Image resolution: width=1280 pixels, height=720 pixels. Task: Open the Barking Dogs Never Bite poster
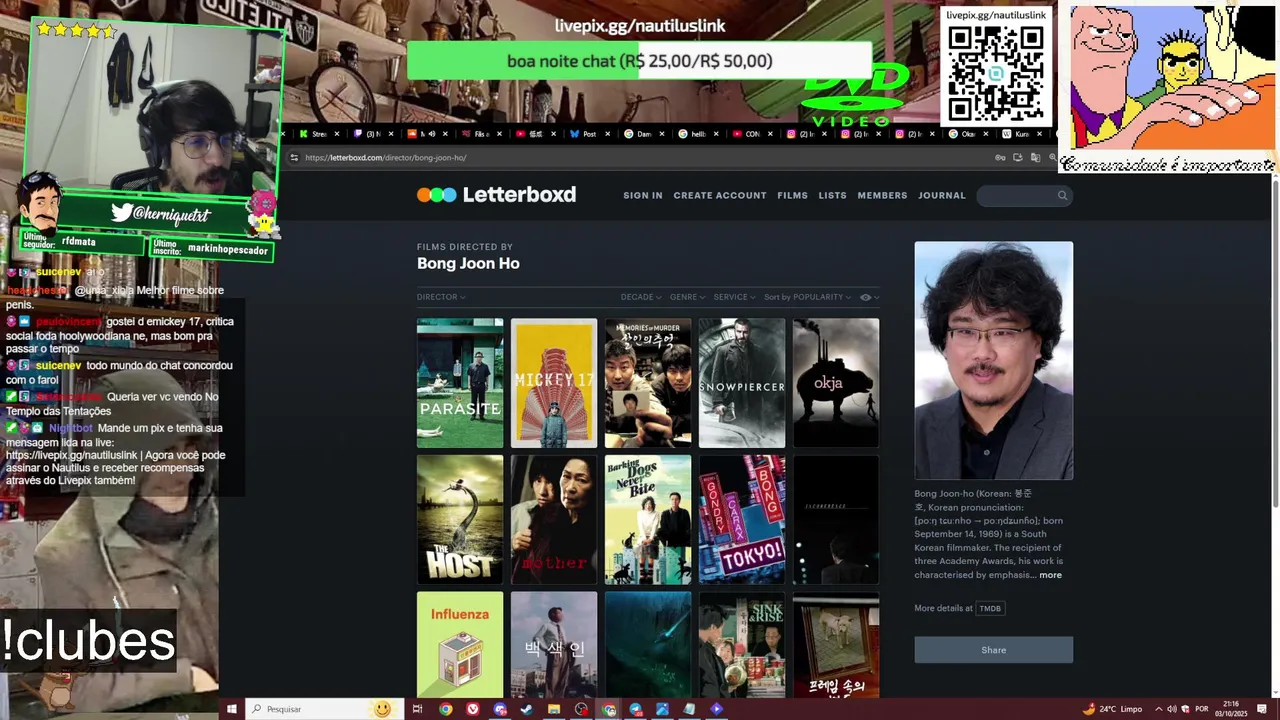(x=648, y=520)
